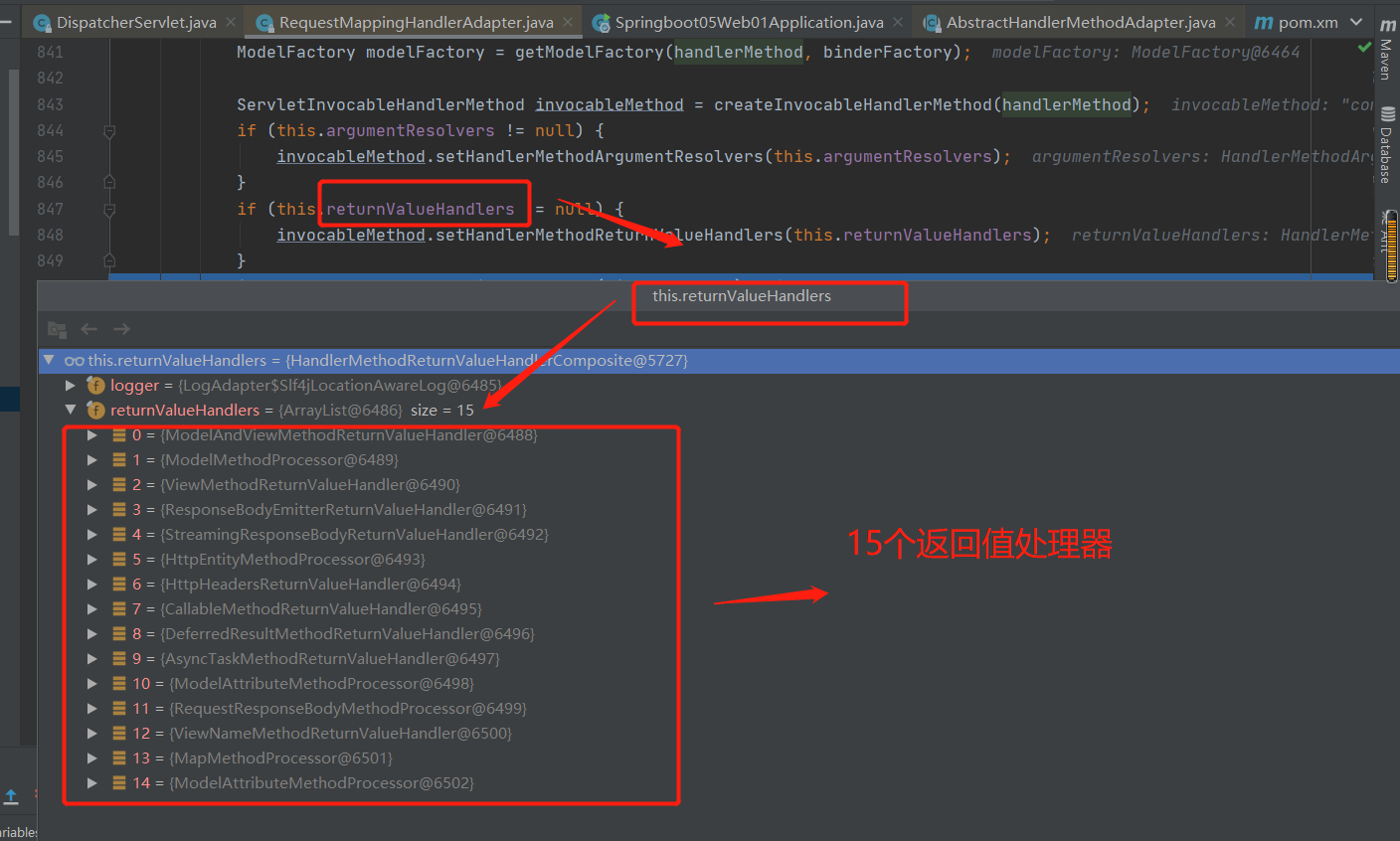Screen dimensions: 1400x841
Task: Click setHandlerMethodArgumentResolvers call on line 845
Action: tap(600, 156)
